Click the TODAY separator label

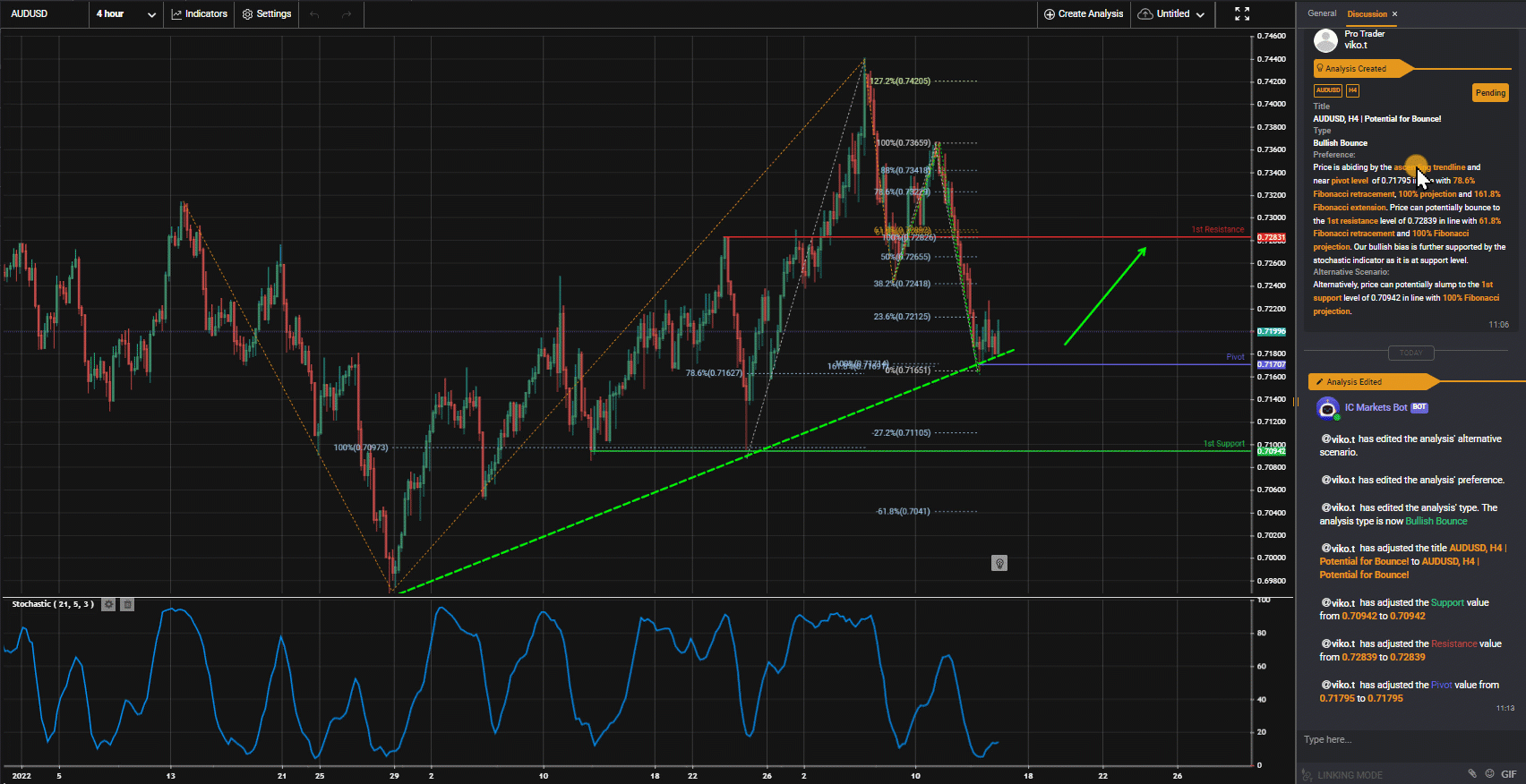point(1410,353)
